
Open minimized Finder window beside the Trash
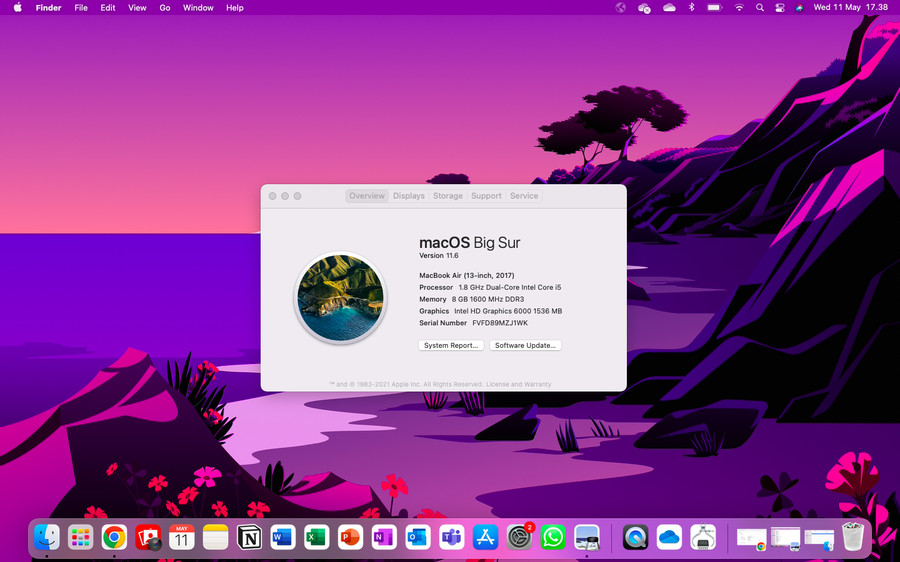[819, 538]
